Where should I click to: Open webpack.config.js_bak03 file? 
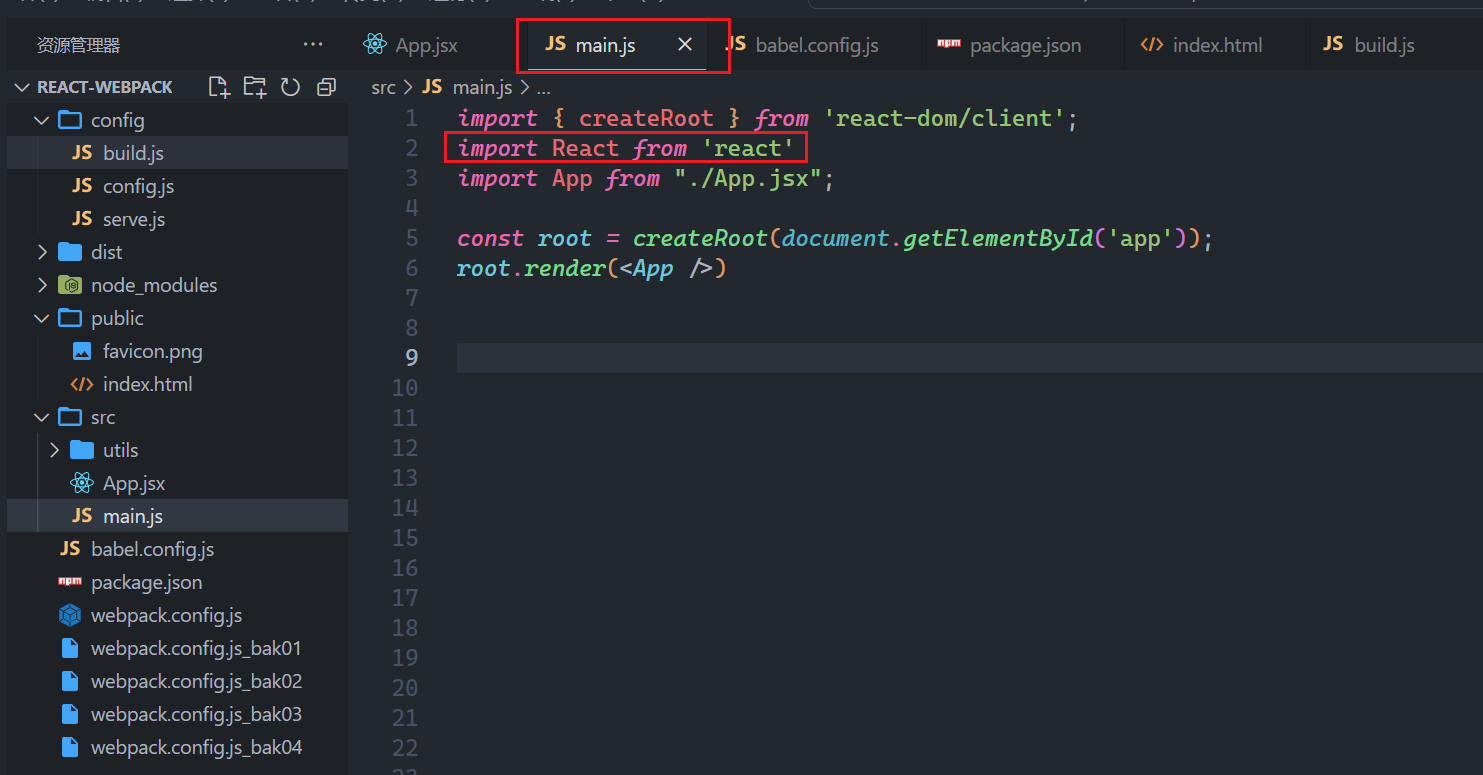pos(178,714)
